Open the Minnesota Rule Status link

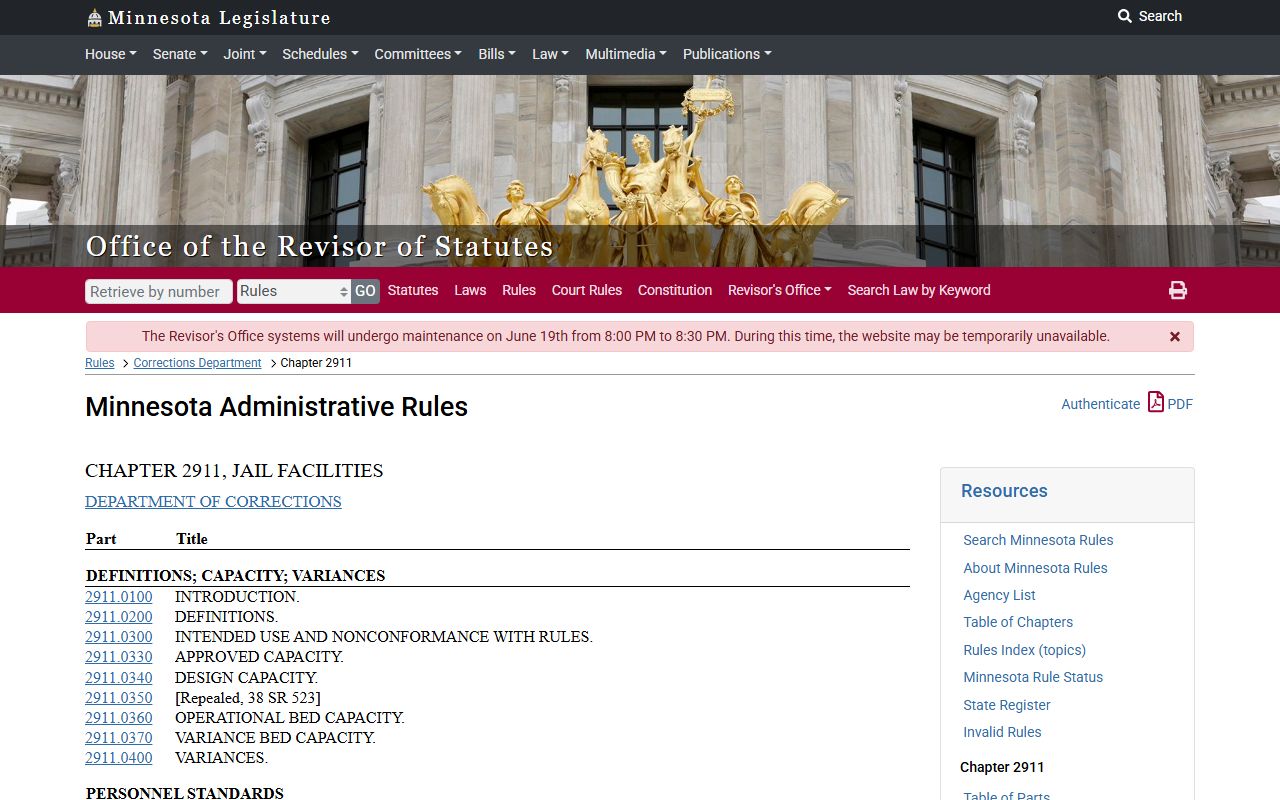pyautogui.click(x=1033, y=677)
